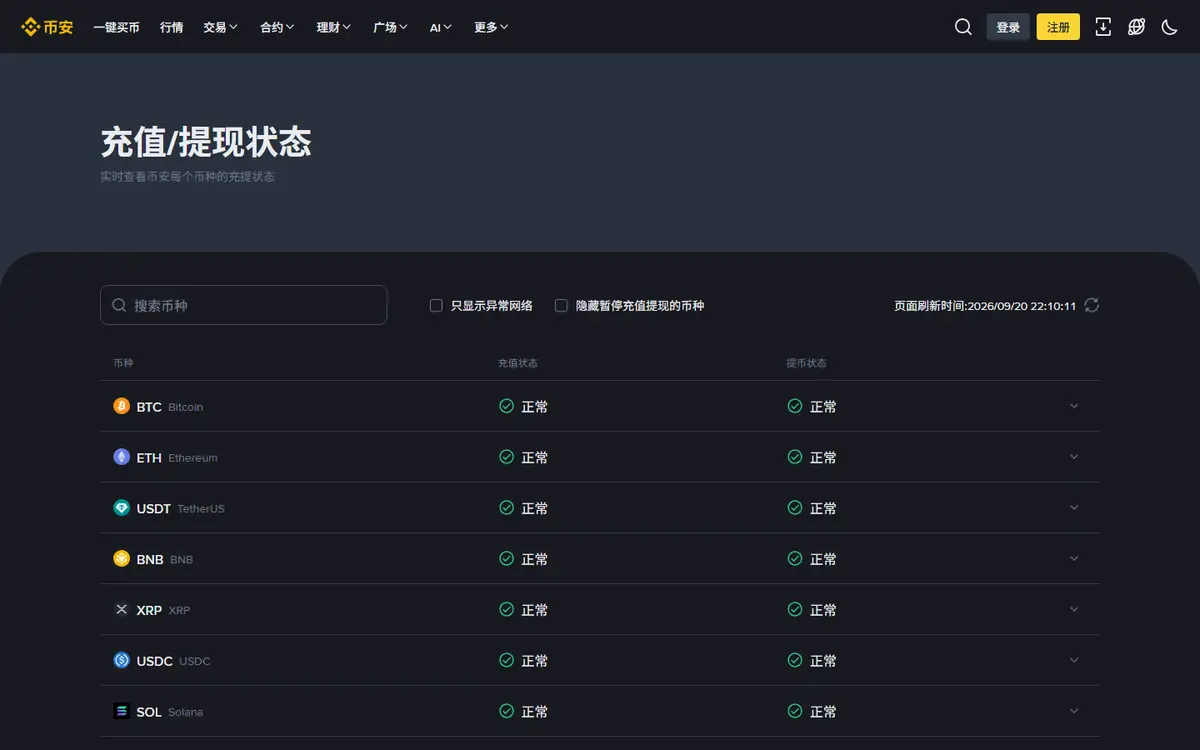Expand the BNB row chevron

click(x=1074, y=559)
